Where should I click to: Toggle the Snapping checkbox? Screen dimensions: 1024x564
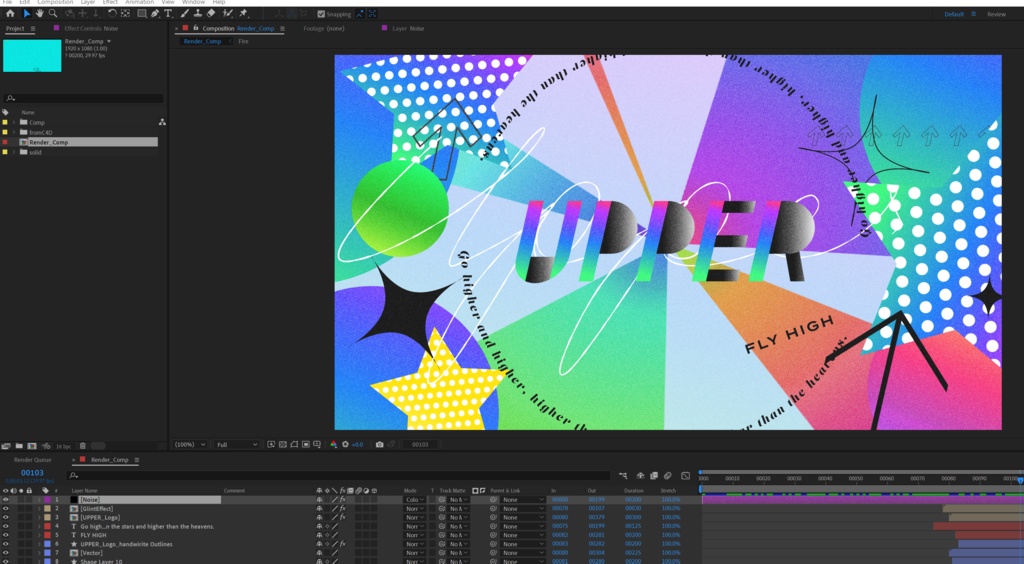point(321,14)
